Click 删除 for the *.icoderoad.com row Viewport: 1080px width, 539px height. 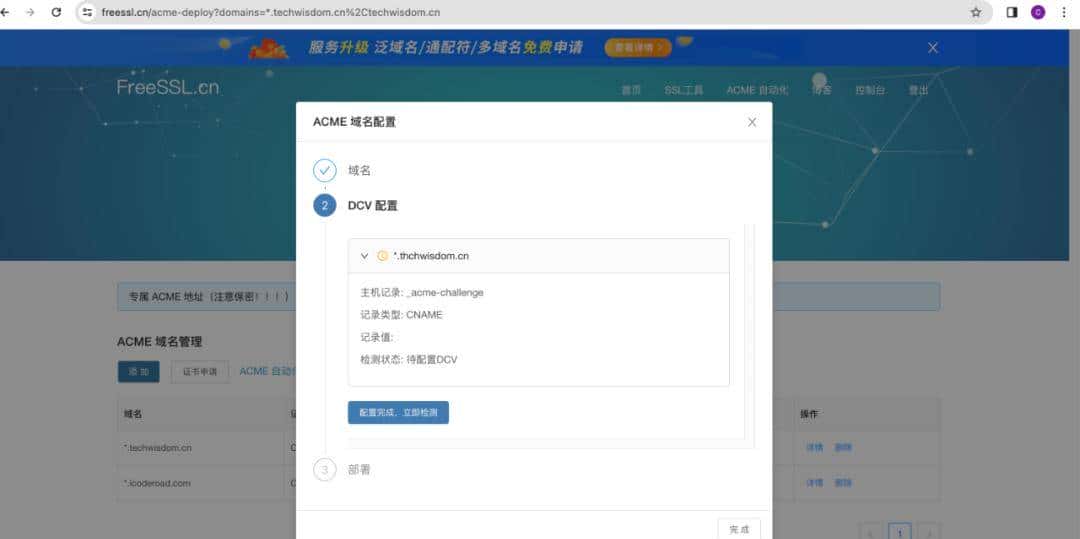coord(843,483)
